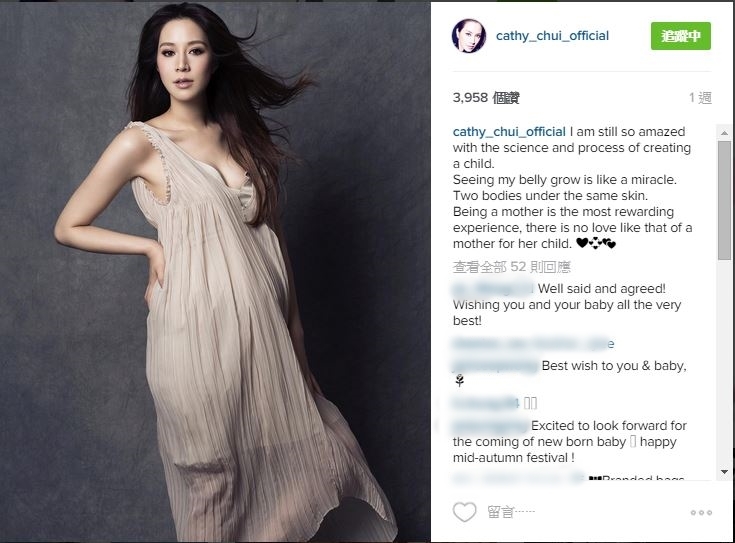The width and height of the screenshot is (735, 543).
Task: Click the scrollbar up arrow in the comments
Action: pos(724,133)
